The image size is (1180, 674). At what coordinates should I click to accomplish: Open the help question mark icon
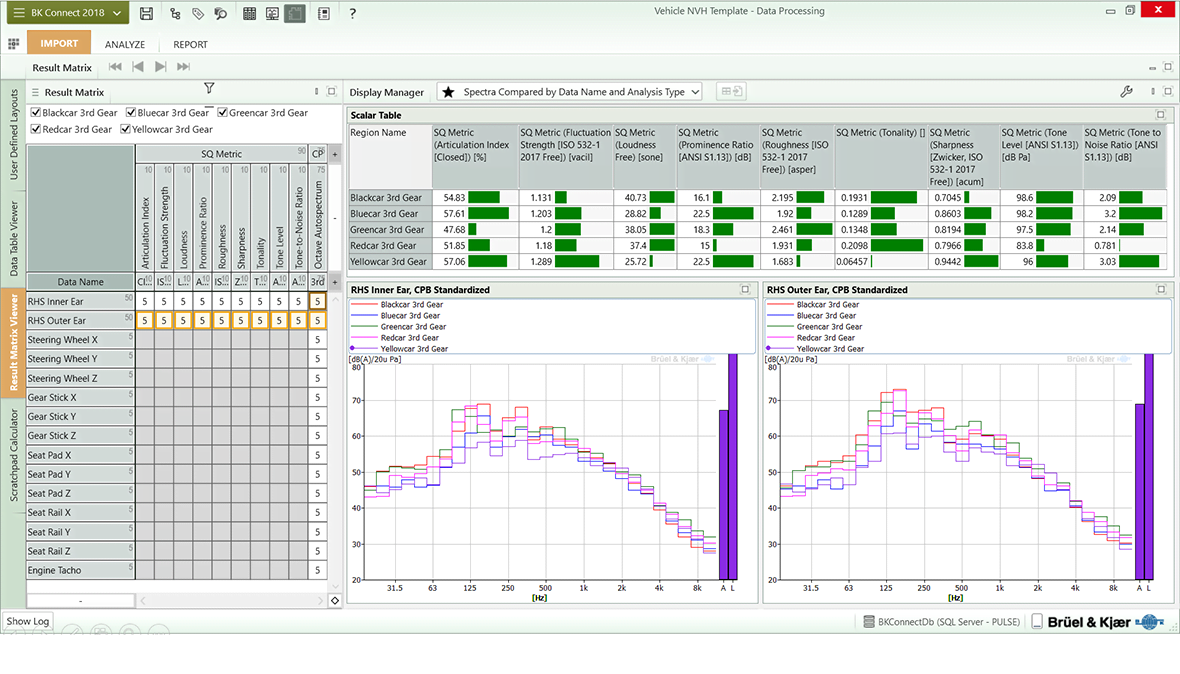[x=352, y=13]
